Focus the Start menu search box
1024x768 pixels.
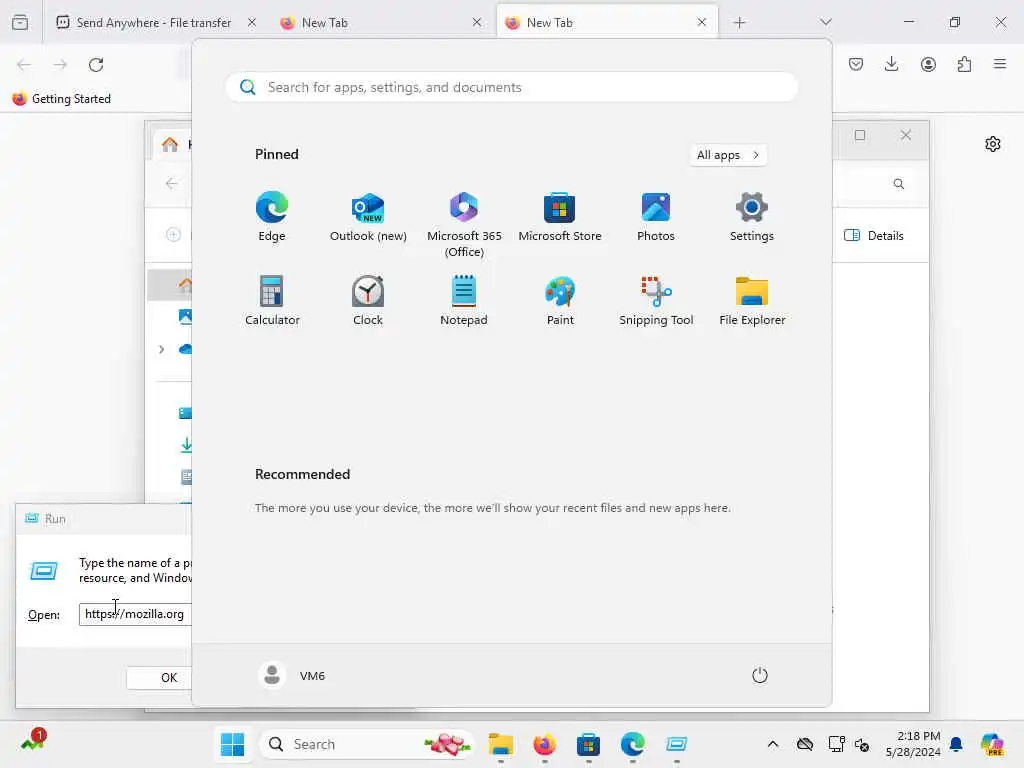tap(512, 87)
